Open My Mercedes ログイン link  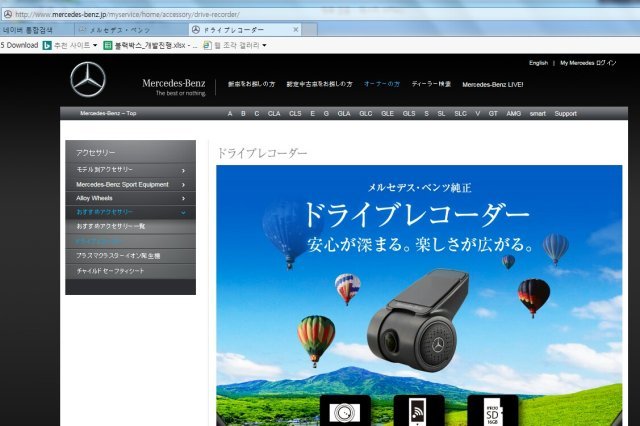(588, 63)
